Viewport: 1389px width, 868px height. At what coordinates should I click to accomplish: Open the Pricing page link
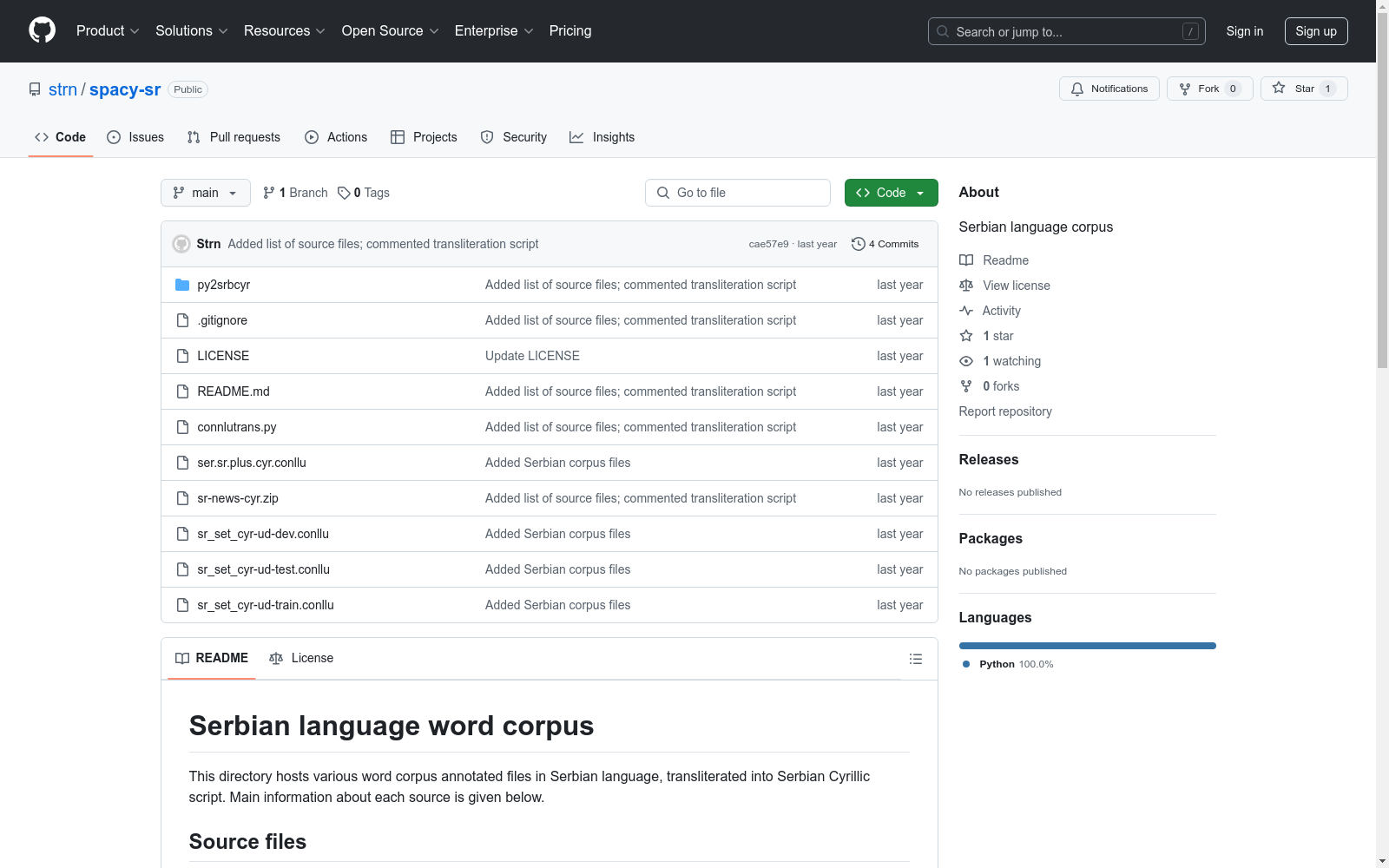tap(570, 31)
